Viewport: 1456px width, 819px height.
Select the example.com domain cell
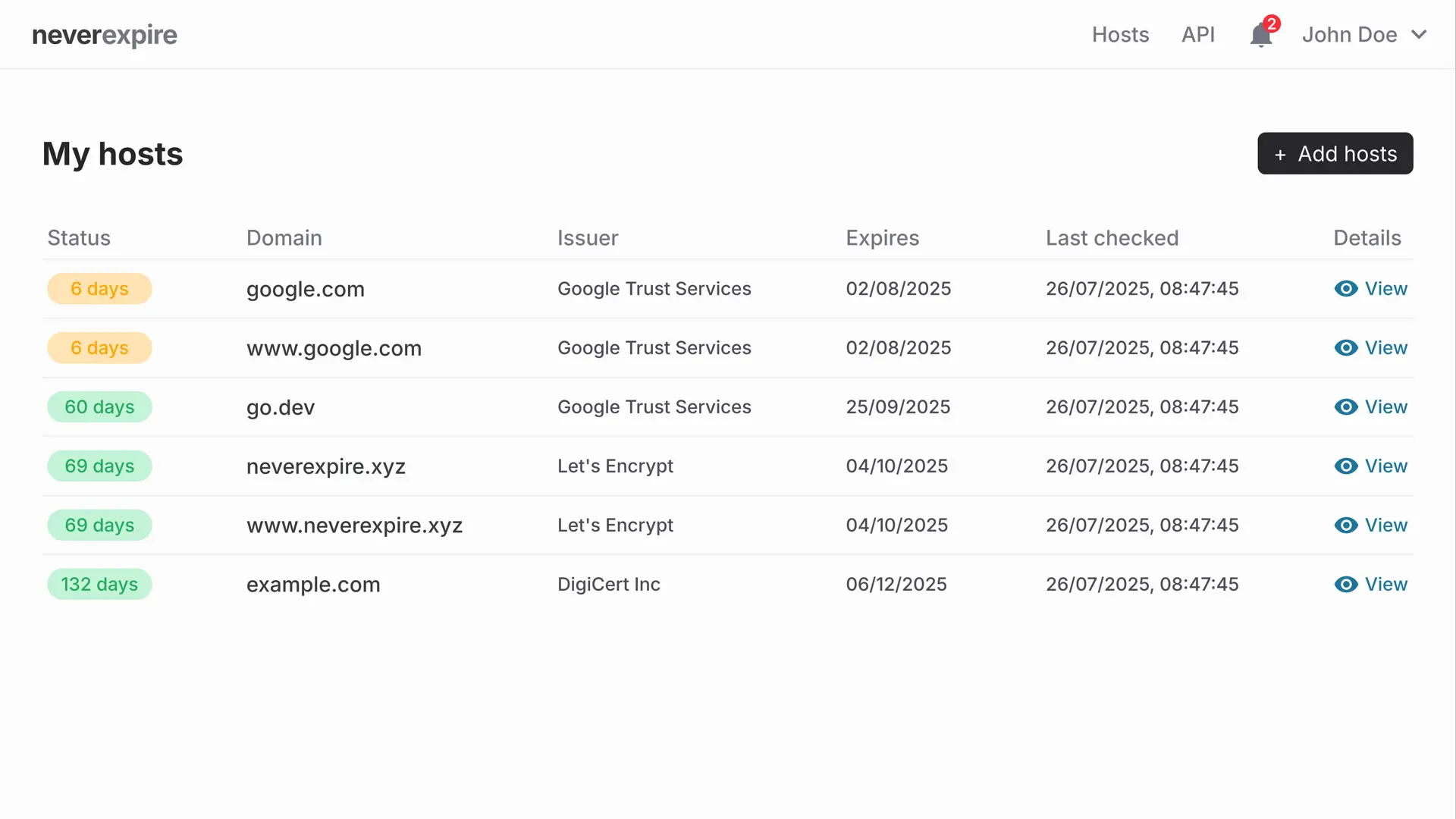pos(313,585)
